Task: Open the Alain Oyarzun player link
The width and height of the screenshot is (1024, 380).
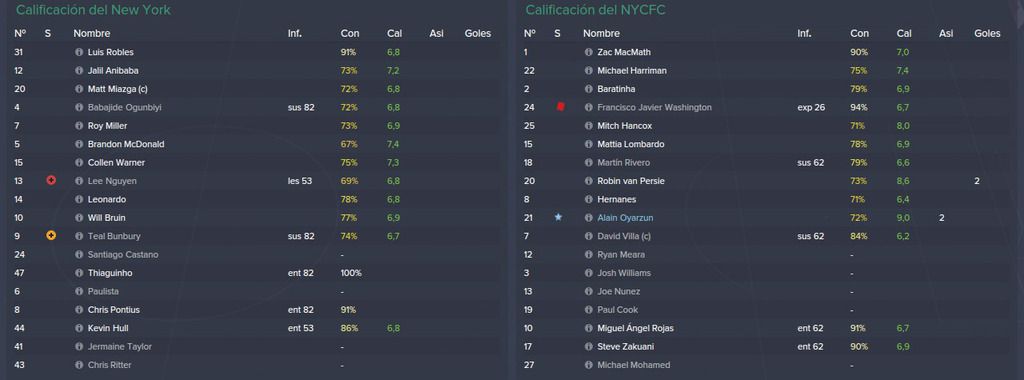Action: (x=625, y=218)
